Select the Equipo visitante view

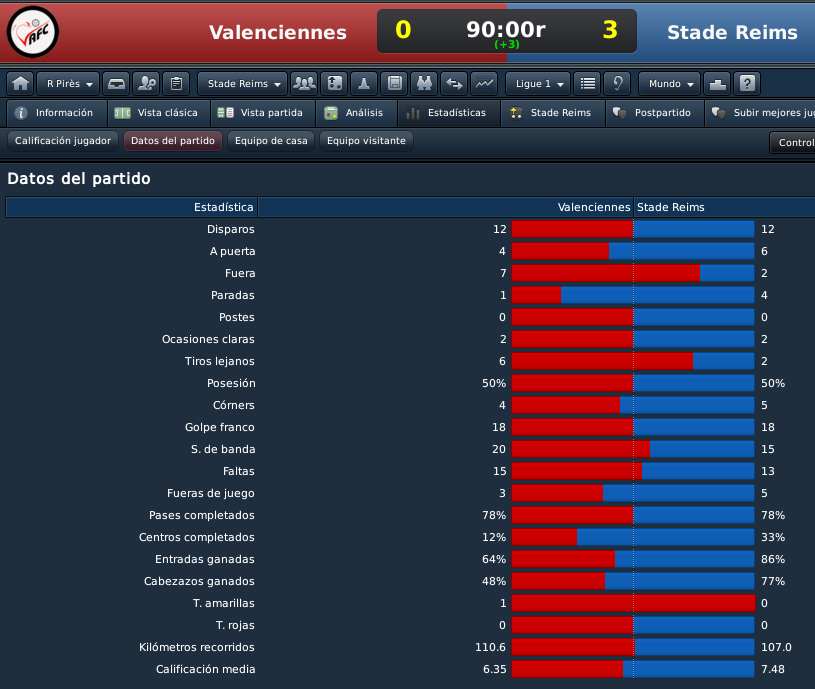click(366, 141)
